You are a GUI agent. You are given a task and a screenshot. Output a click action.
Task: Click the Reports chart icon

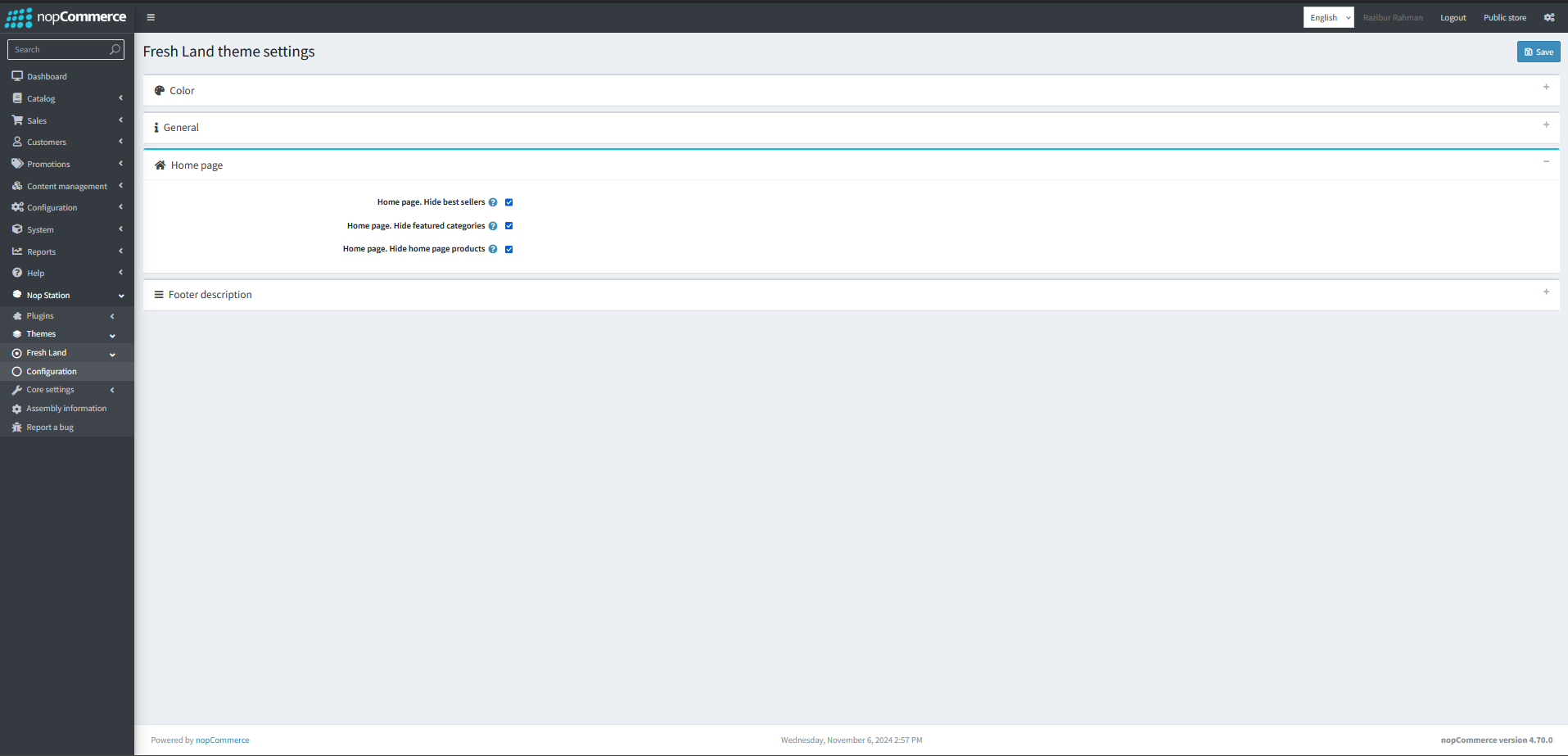tap(17, 251)
